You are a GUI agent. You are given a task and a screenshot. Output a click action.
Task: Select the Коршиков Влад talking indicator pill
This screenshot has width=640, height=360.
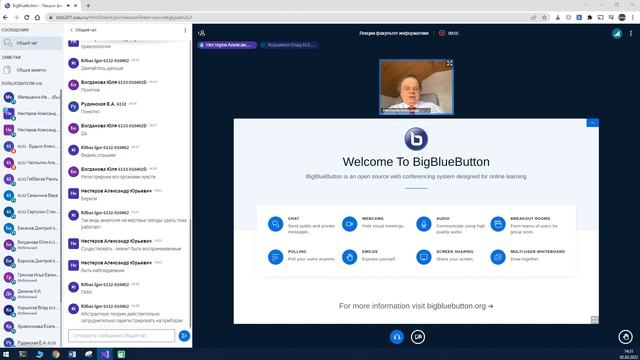click(x=289, y=45)
